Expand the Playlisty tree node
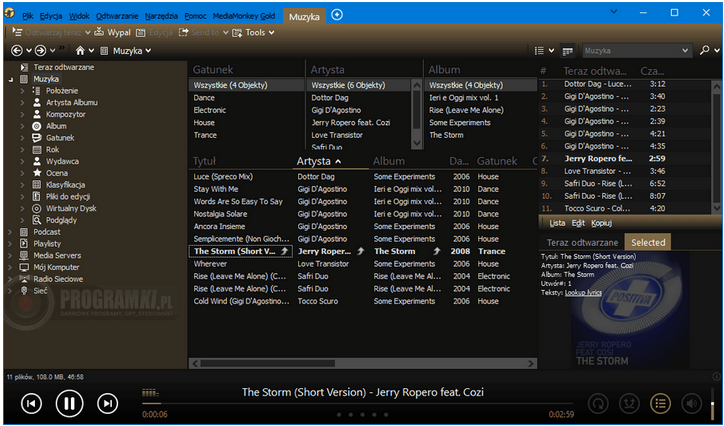The image size is (724, 426). click(x=10, y=244)
